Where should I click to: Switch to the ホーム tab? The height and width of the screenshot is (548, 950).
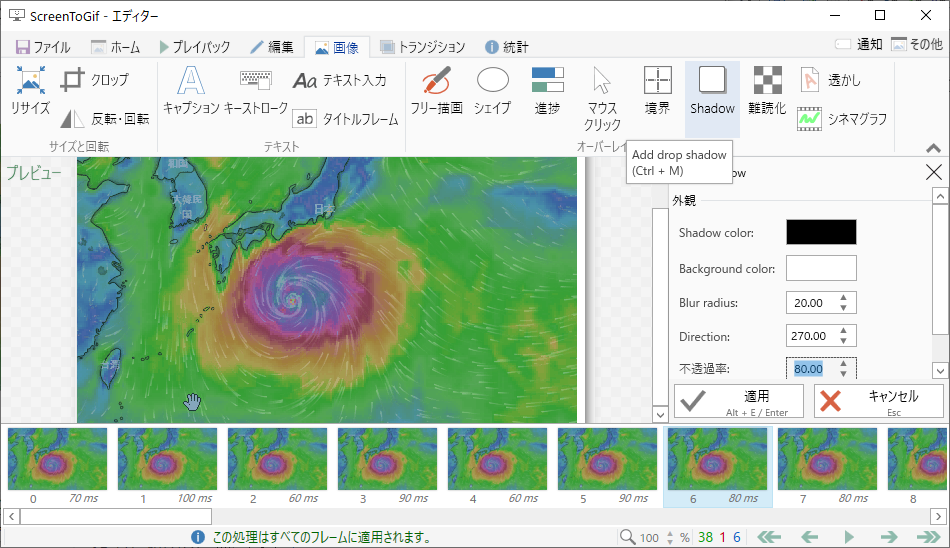coord(115,47)
